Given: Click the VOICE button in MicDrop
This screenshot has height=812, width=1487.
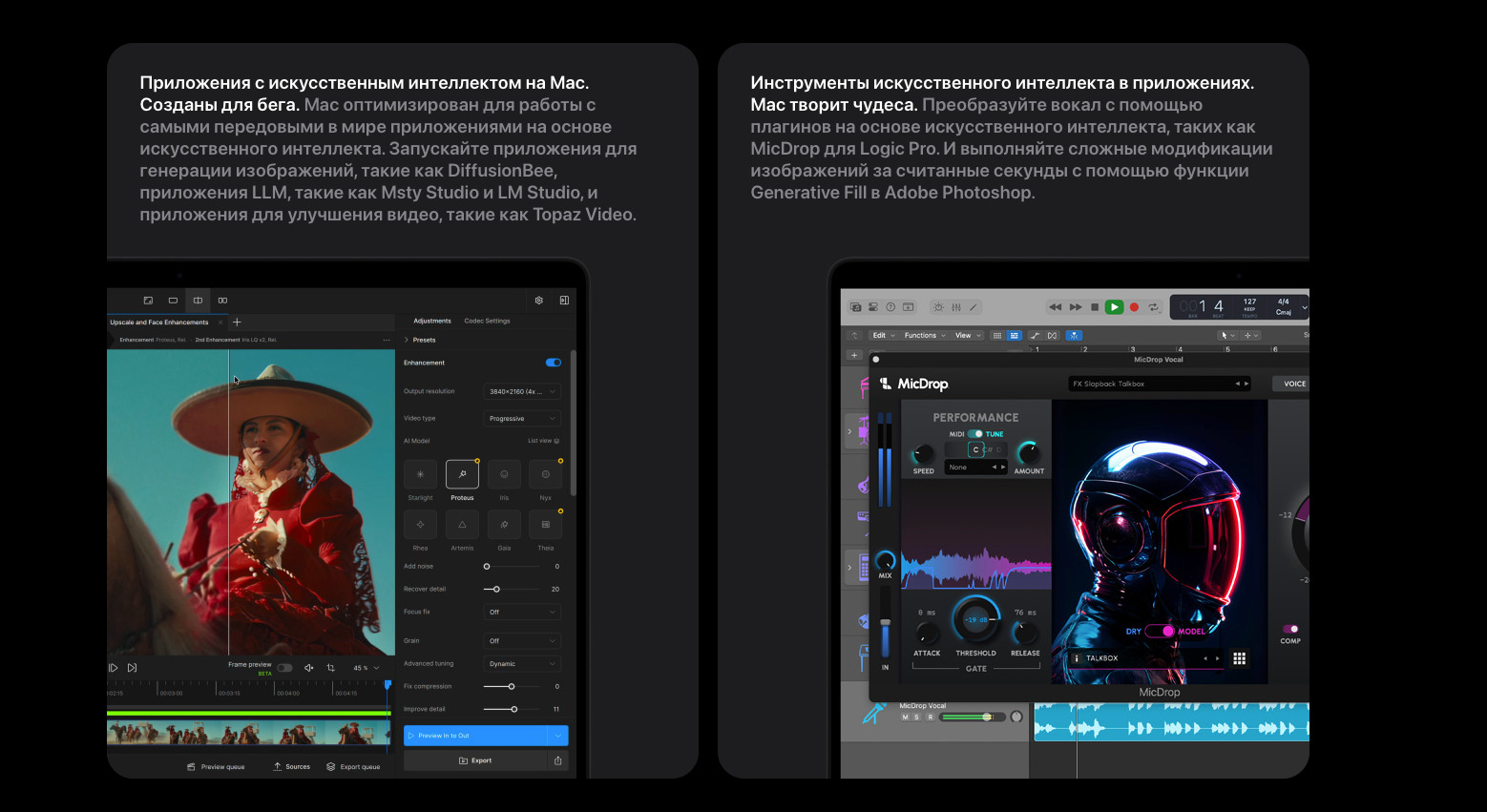Looking at the screenshot, I should click(x=1293, y=384).
